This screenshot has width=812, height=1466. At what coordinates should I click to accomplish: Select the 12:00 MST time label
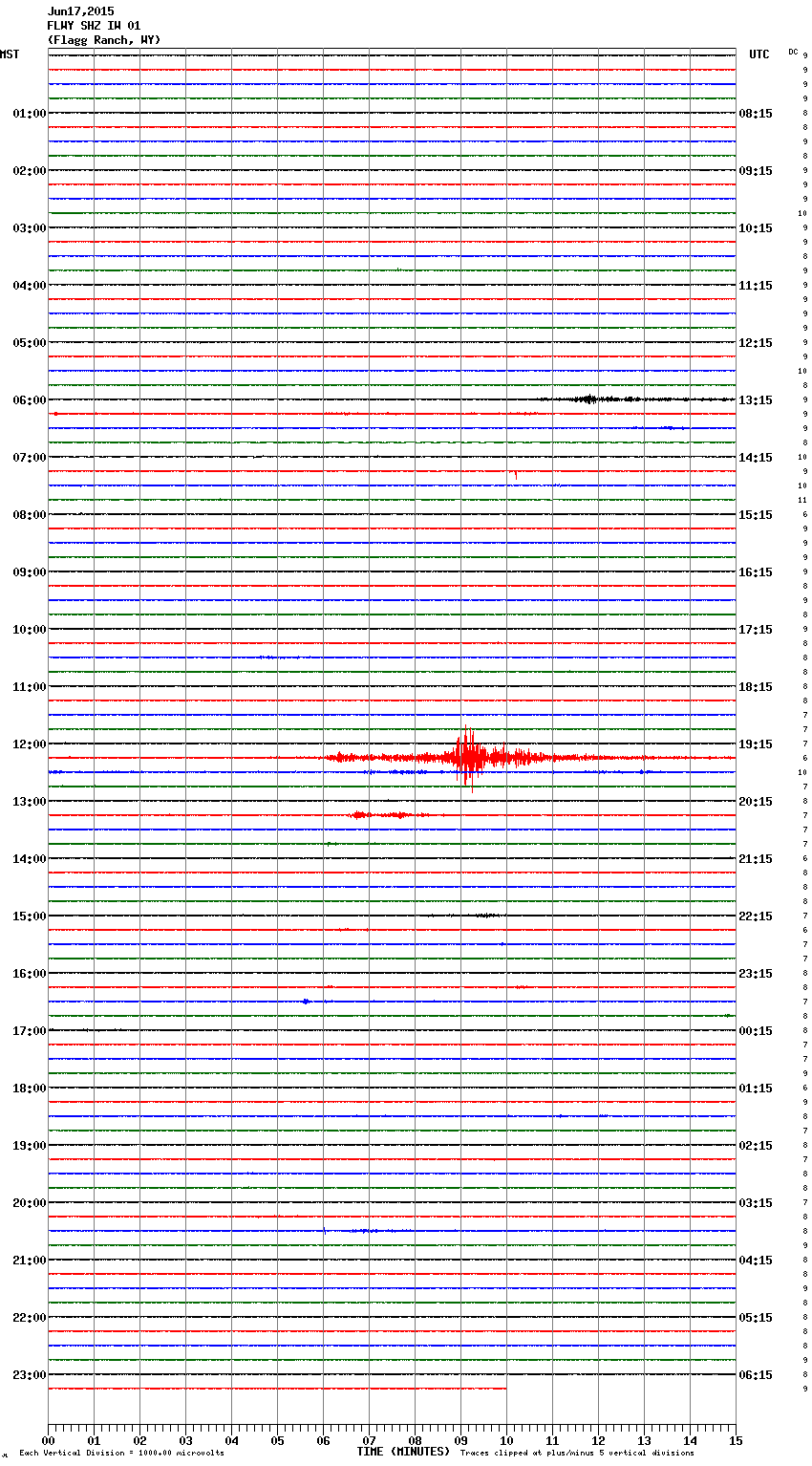(30, 744)
